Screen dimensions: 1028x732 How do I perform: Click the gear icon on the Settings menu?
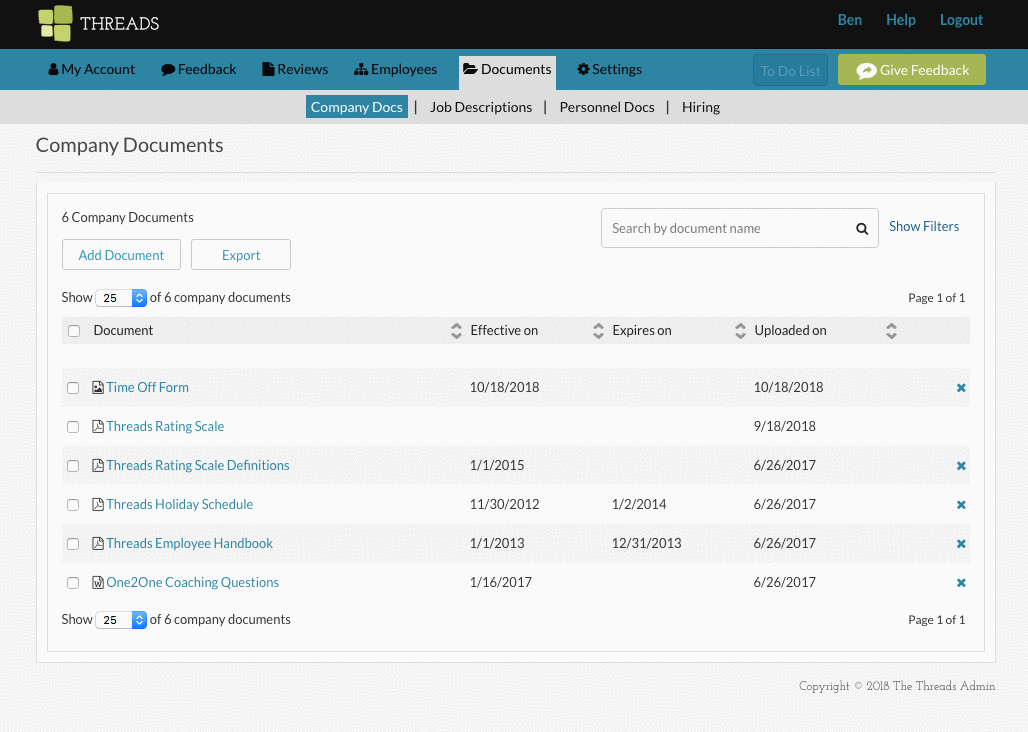pos(581,69)
